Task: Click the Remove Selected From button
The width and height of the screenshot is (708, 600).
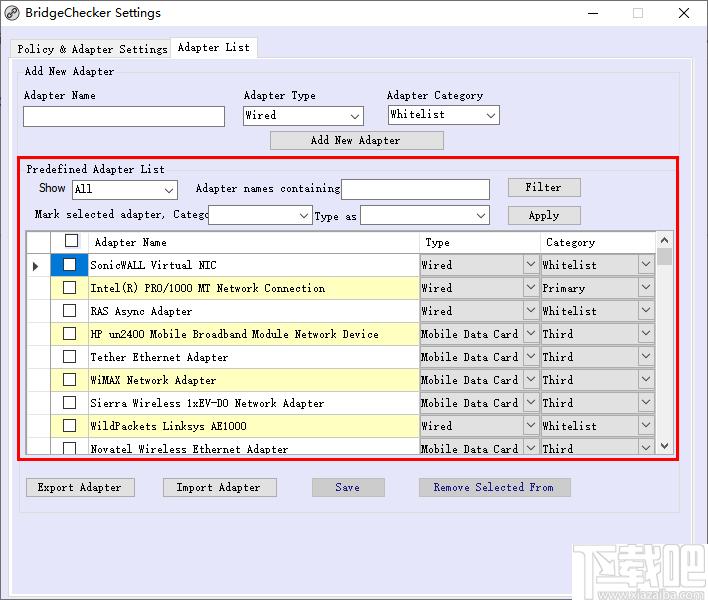Action: [494, 488]
